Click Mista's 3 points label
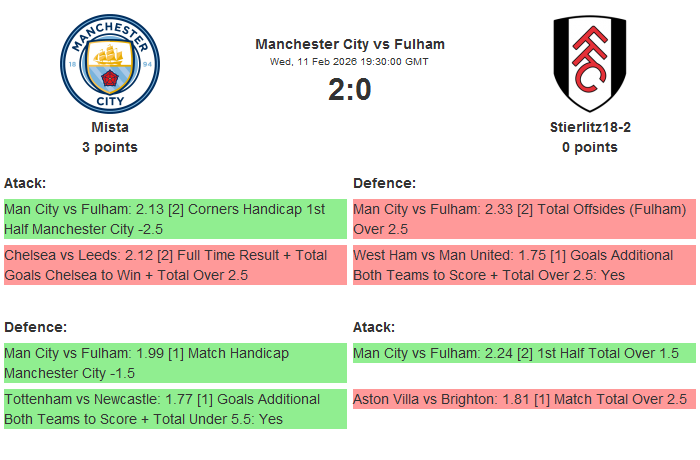 pyautogui.click(x=110, y=147)
